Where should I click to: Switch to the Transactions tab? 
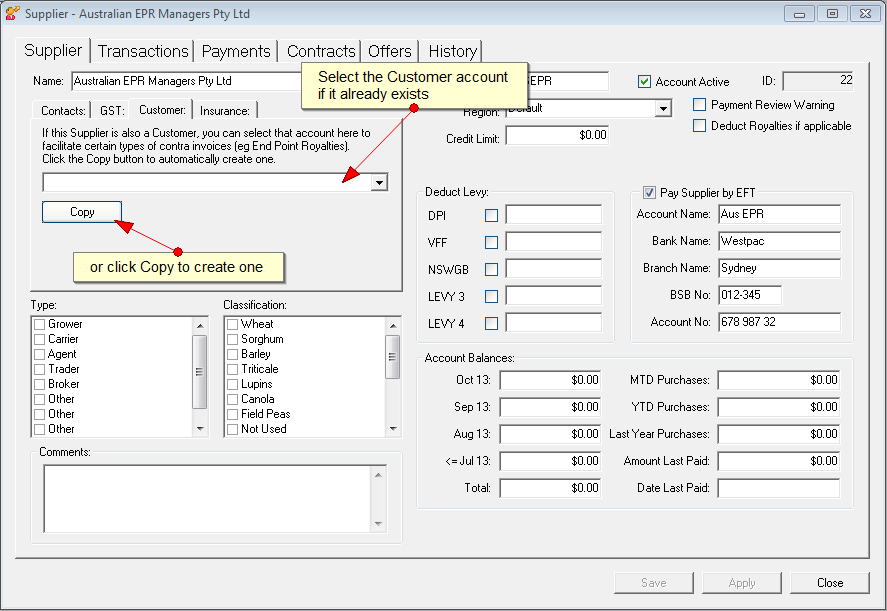143,51
